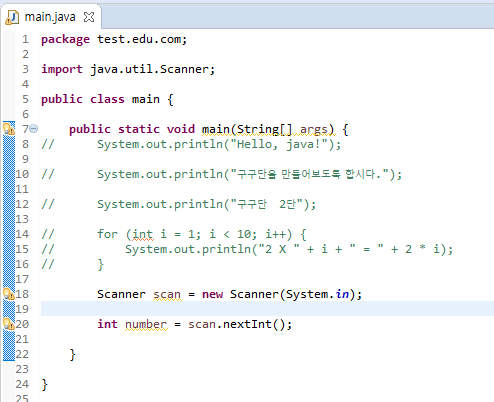Click the 'import' keyword on line 3
The image size is (494, 402).
(x=62, y=69)
